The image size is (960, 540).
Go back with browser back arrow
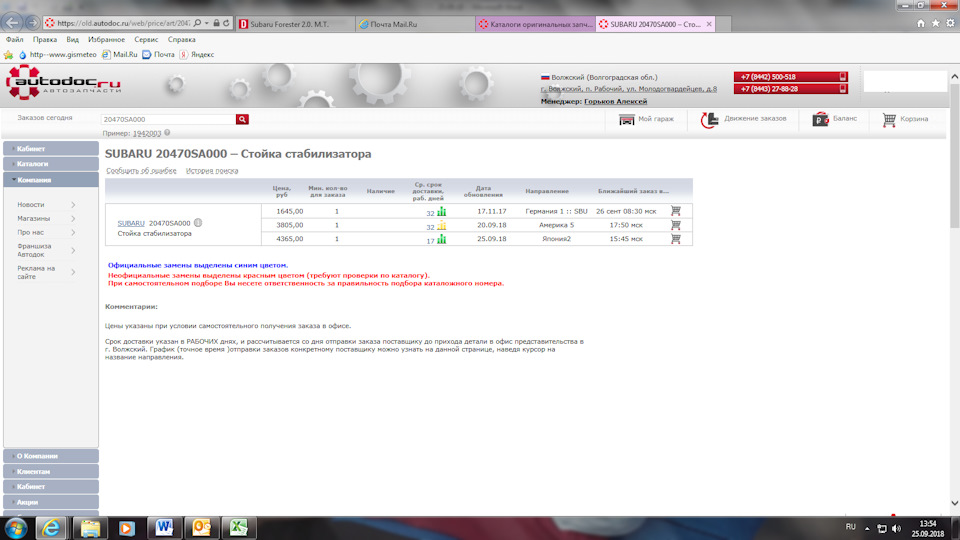(x=12, y=23)
